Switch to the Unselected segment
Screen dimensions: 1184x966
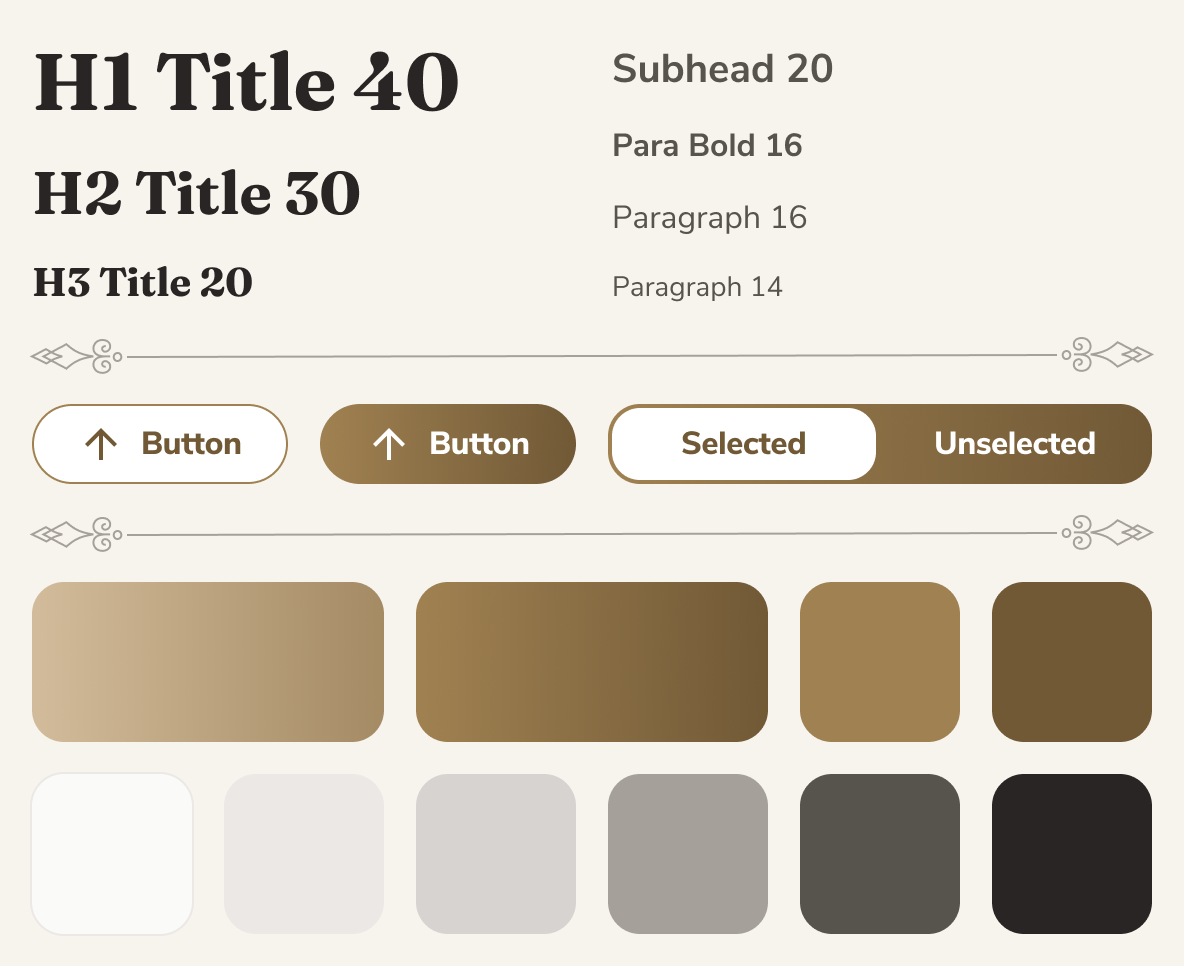tap(1014, 443)
